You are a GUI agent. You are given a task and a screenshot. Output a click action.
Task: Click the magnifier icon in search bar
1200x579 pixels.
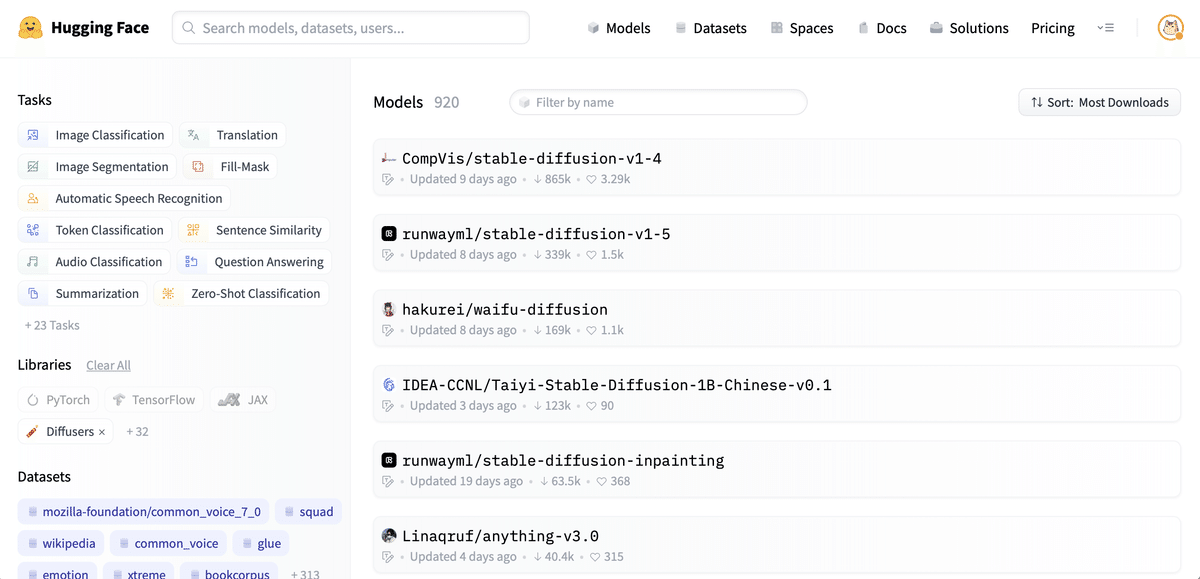[x=189, y=28]
